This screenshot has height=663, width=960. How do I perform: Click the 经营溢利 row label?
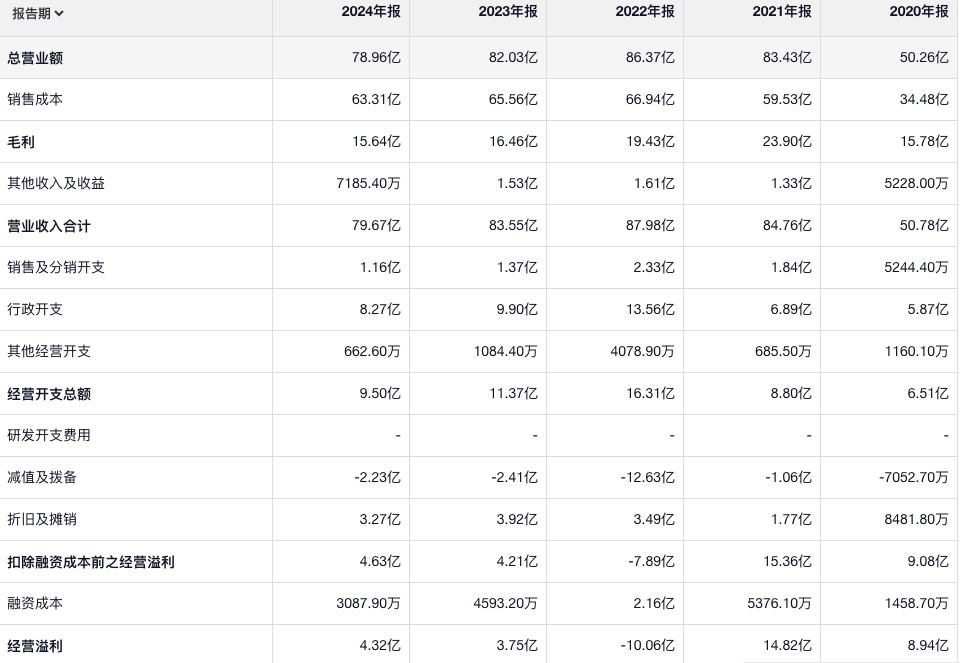[x=35, y=646]
